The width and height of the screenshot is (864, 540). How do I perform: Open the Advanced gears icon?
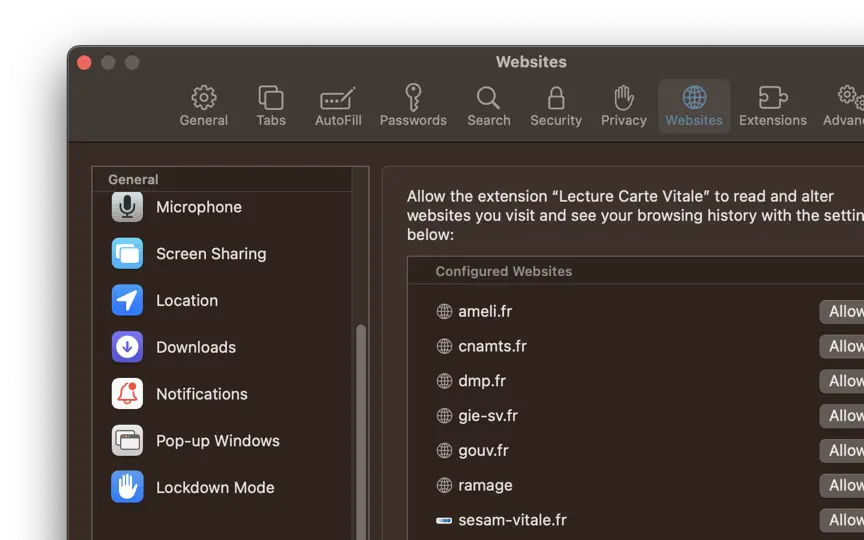[850, 96]
